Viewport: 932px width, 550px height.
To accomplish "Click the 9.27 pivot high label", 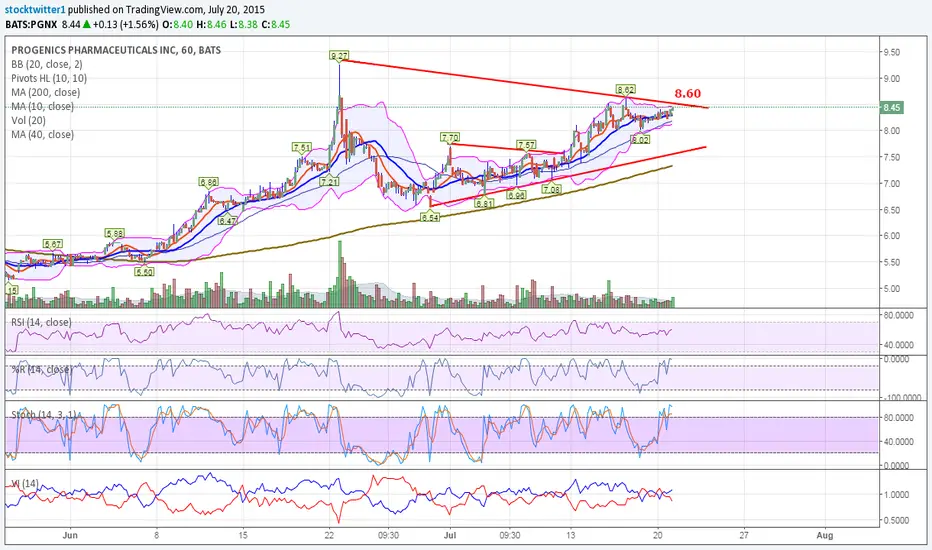I will [339, 56].
